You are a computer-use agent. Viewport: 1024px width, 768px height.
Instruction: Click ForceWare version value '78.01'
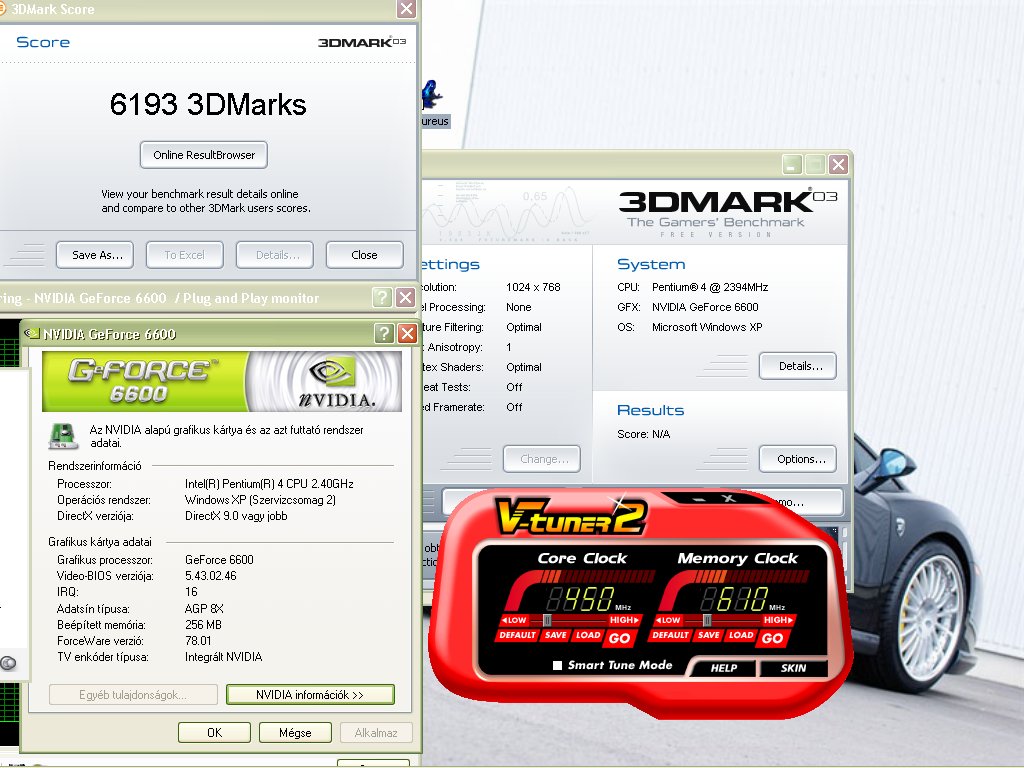tap(198, 641)
